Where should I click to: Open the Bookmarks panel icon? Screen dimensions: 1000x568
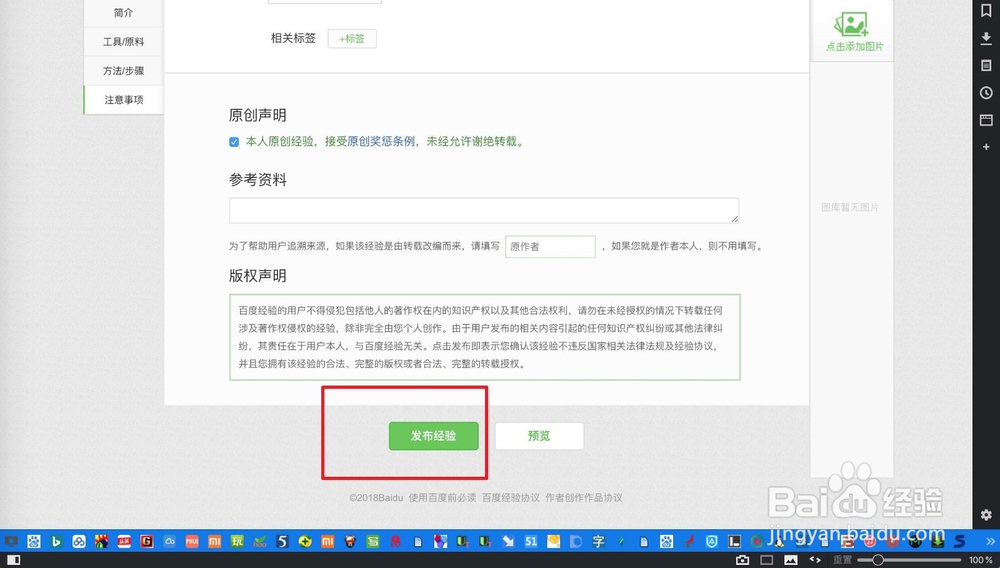(986, 11)
